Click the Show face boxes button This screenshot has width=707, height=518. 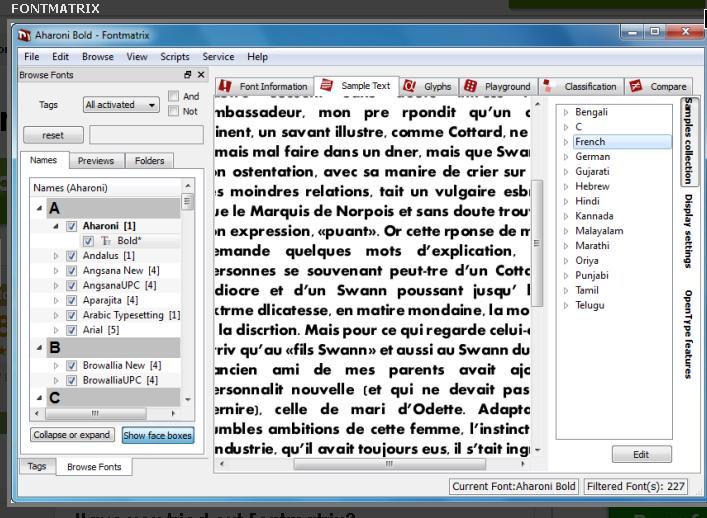158,435
